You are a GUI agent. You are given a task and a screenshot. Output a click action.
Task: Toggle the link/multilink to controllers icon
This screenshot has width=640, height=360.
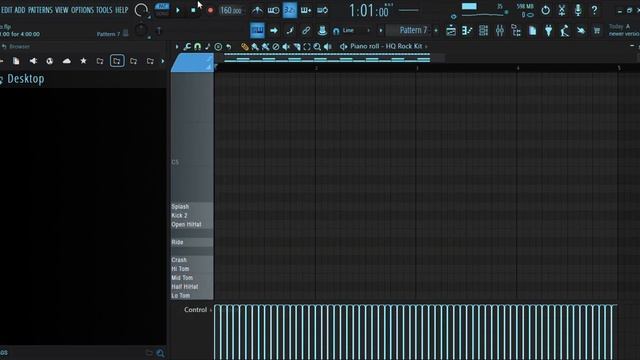[306, 30]
